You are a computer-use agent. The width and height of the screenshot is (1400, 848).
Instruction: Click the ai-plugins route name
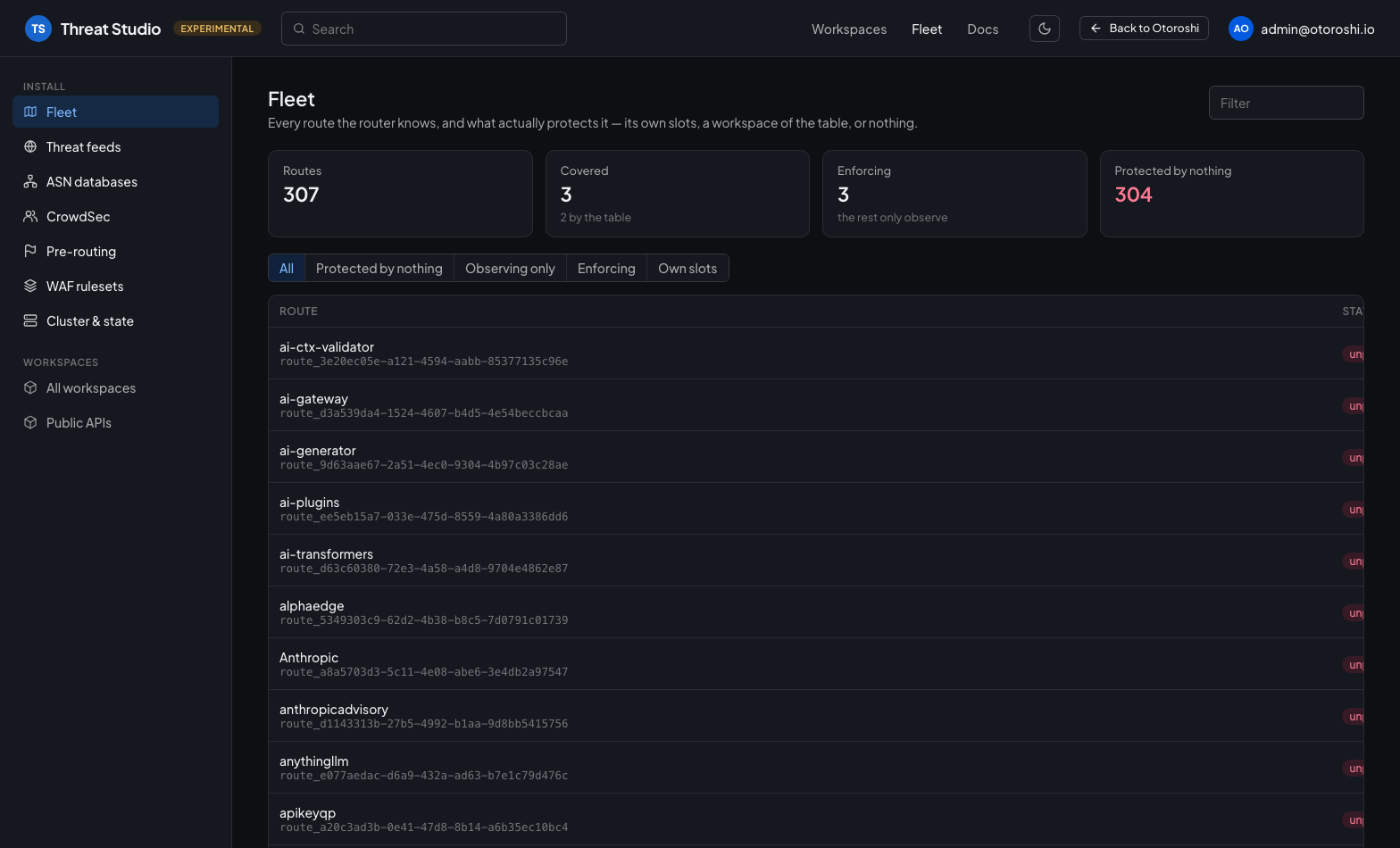click(x=310, y=502)
